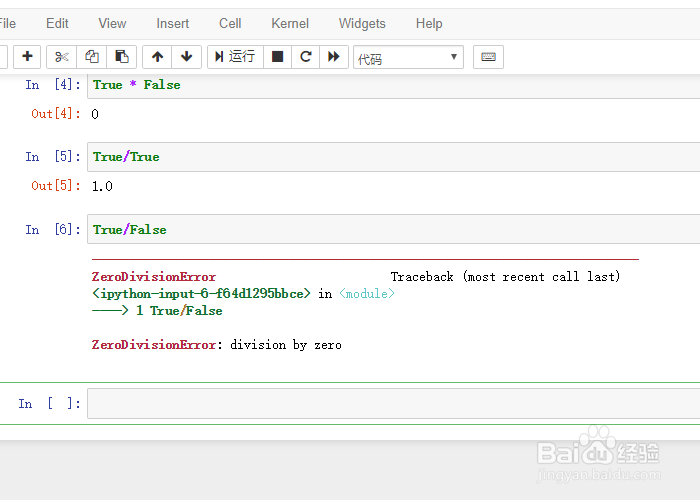700x500 pixels.
Task: Restart the kernel circular arrow icon
Action: (305, 57)
